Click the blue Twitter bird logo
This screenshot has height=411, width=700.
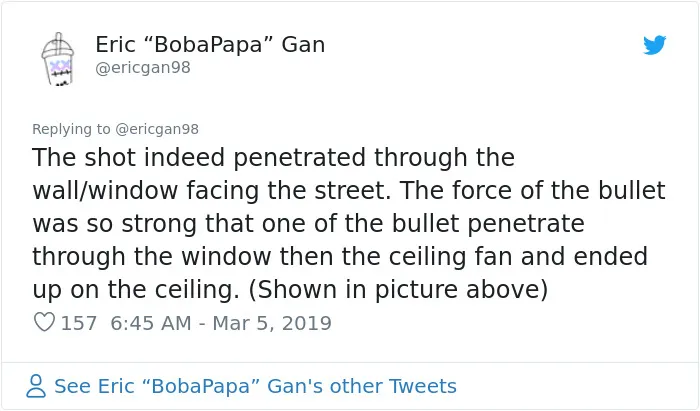pyautogui.click(x=654, y=45)
